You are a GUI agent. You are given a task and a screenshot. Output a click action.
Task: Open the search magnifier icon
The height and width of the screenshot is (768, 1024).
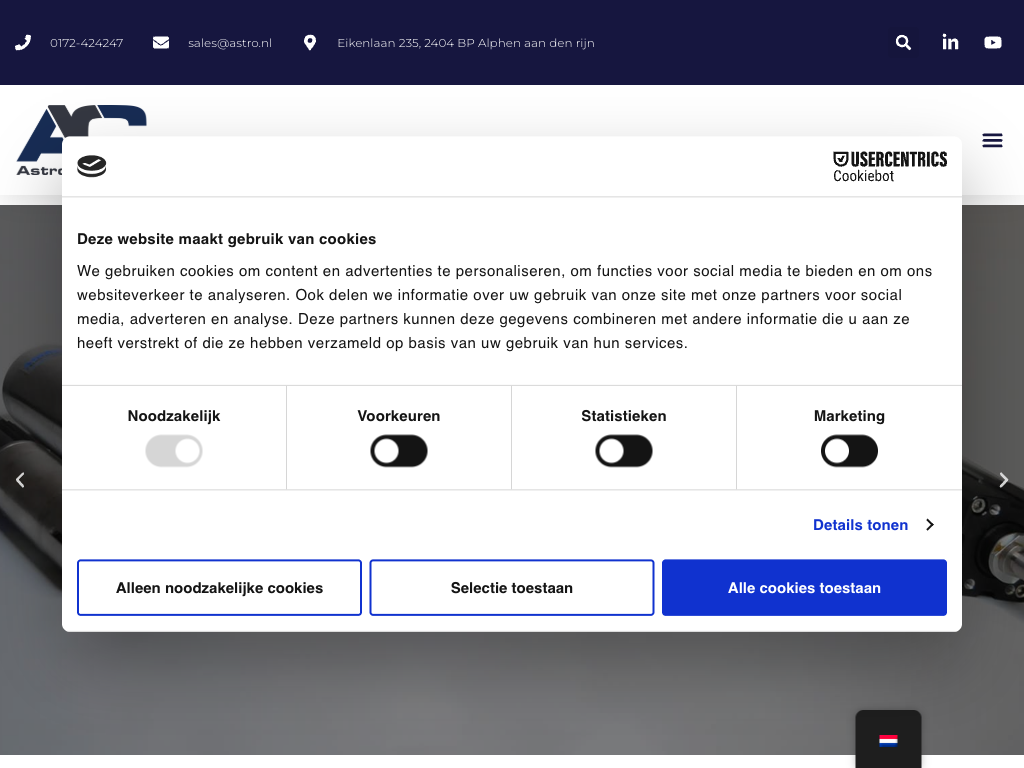[903, 42]
